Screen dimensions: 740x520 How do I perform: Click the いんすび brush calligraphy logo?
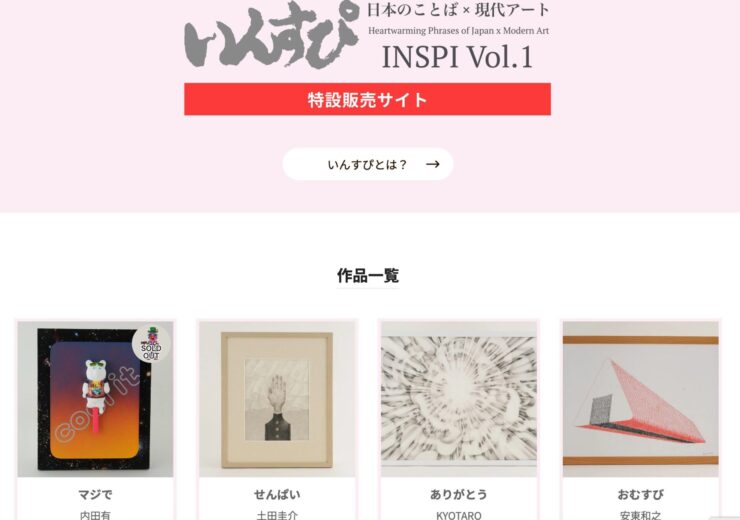tap(271, 34)
